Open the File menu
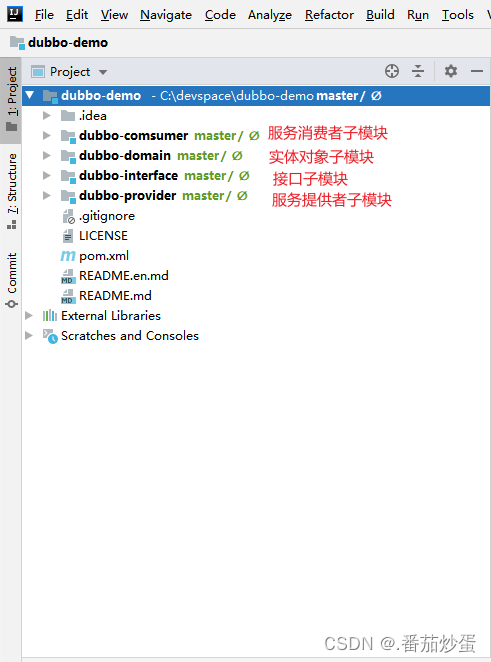The width and height of the screenshot is (491, 662). pyautogui.click(x=44, y=15)
